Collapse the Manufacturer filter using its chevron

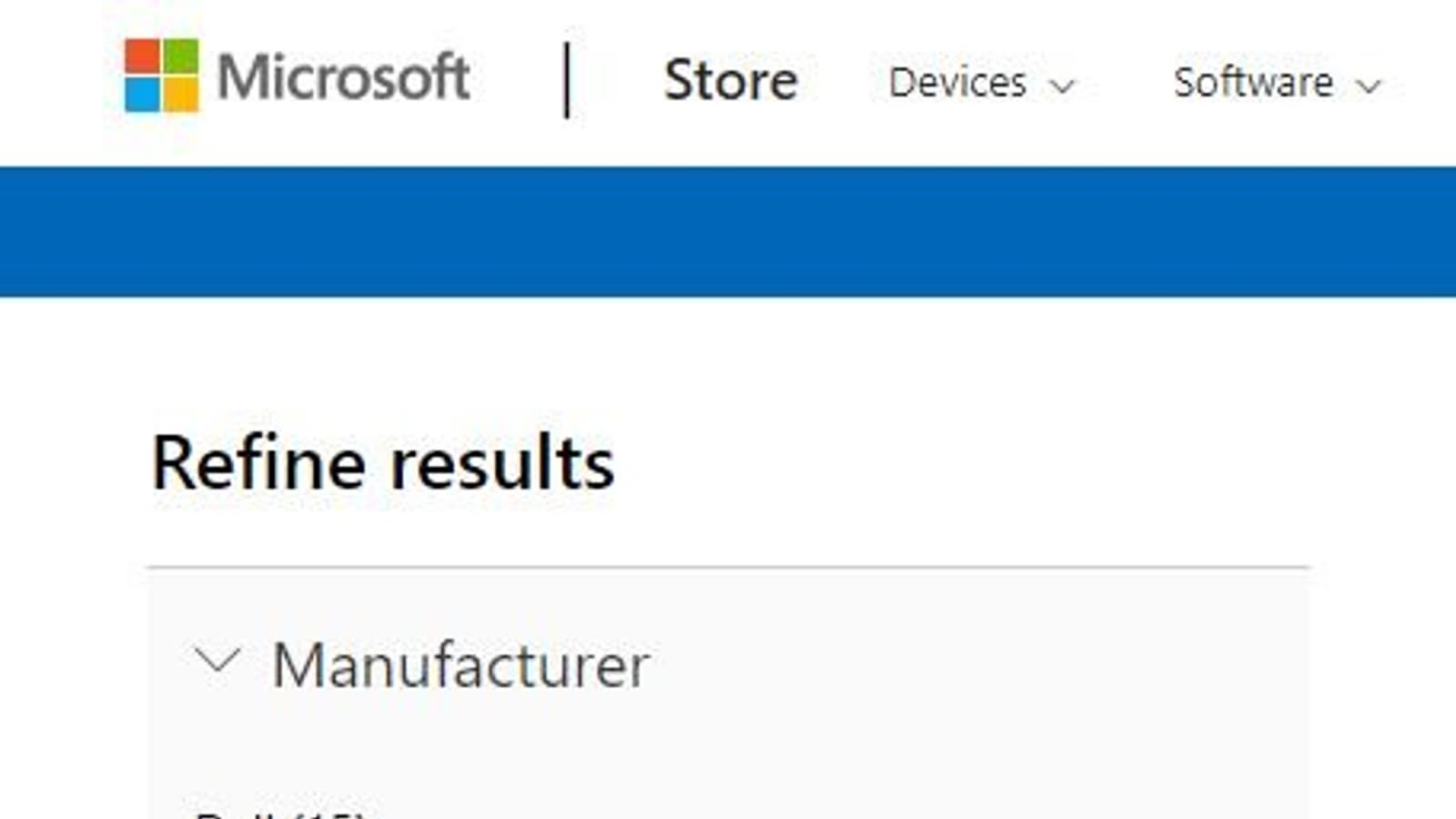pos(217,661)
